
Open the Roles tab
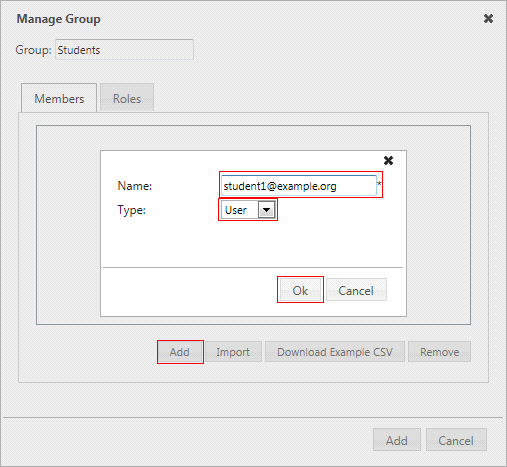[127, 98]
